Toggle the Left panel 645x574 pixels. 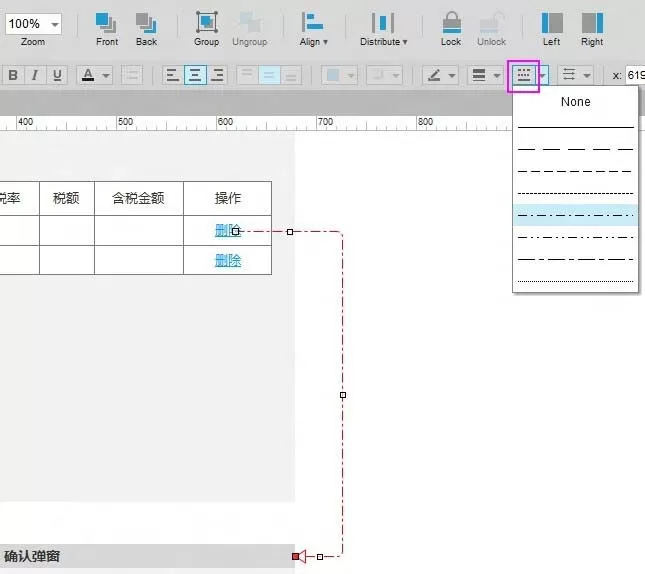(552, 29)
